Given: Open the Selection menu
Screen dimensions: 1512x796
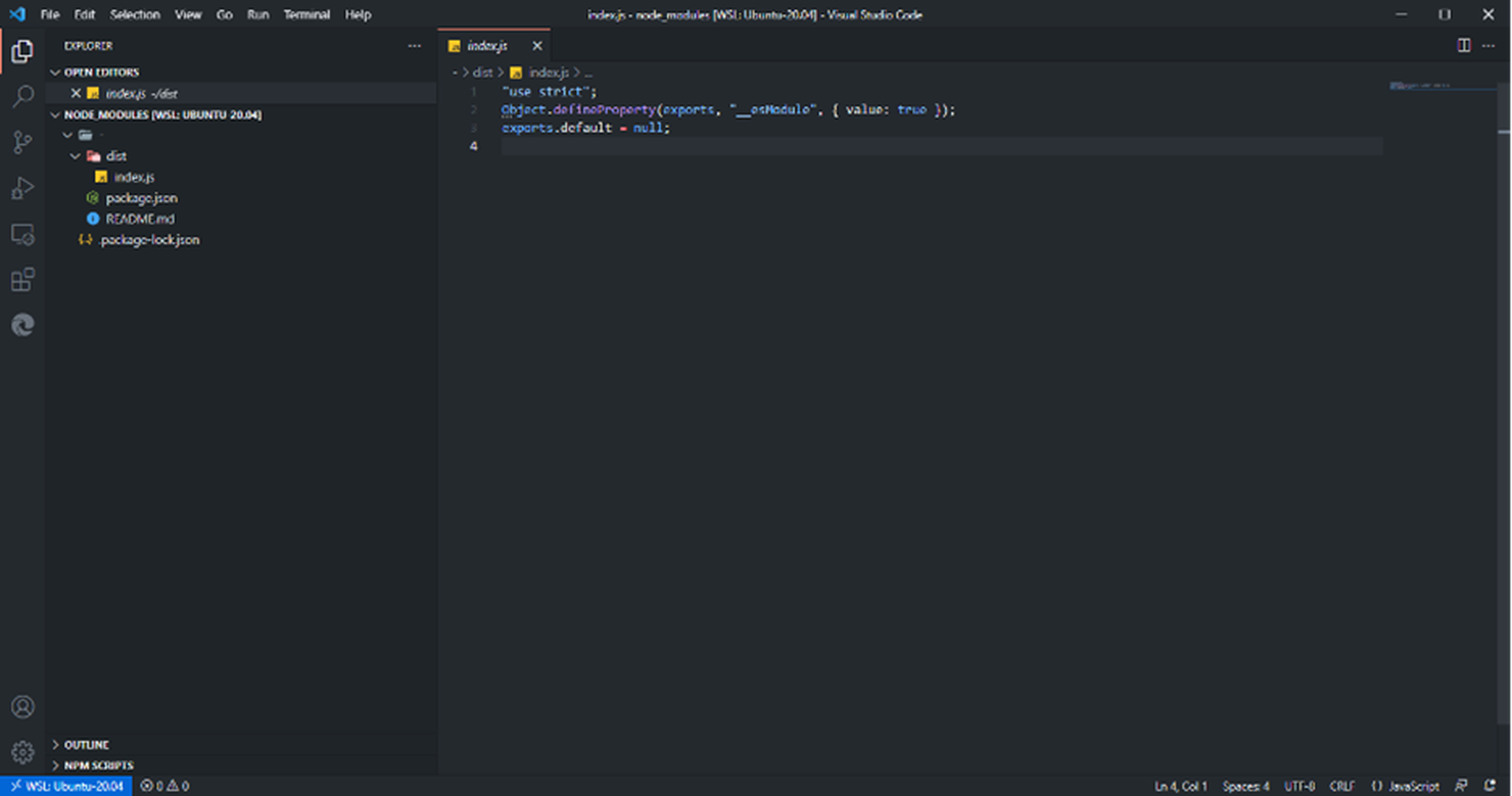Looking at the screenshot, I should 135,14.
